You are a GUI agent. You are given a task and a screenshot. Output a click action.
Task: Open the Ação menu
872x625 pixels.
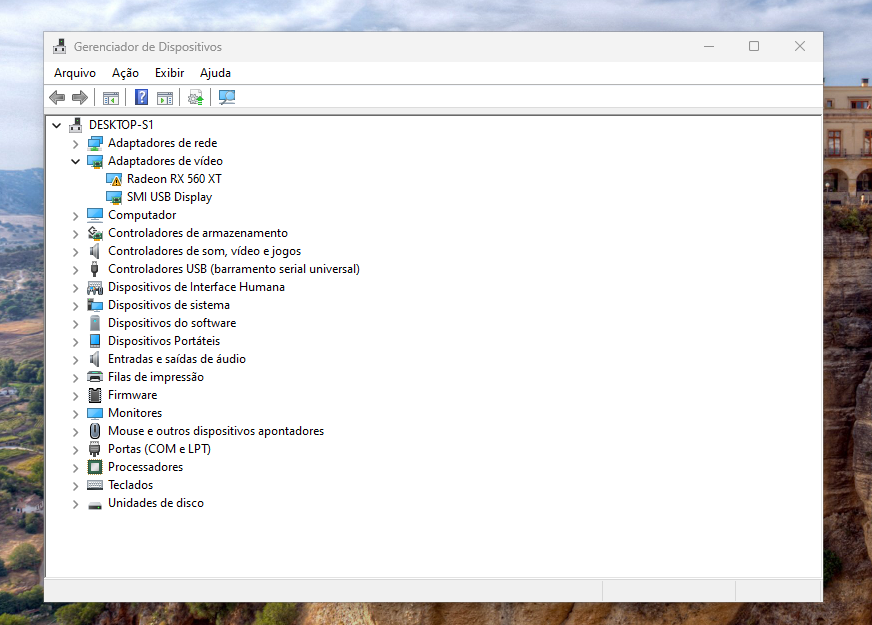[x=125, y=73]
